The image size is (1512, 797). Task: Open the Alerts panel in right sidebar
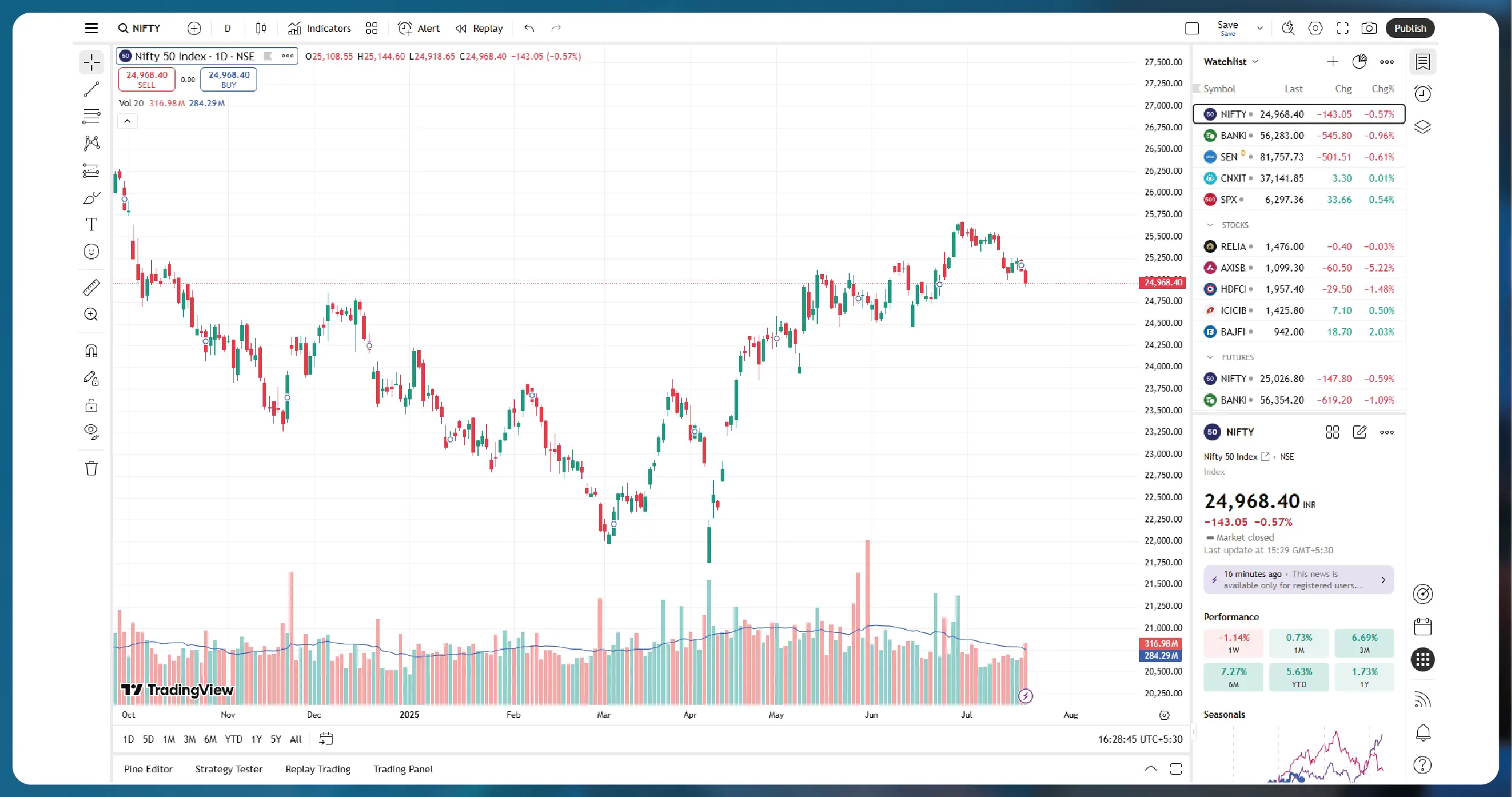click(x=1423, y=94)
